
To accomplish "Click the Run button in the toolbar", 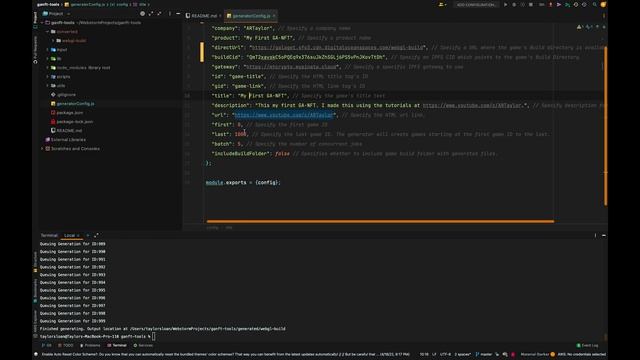I will click(506, 5).
